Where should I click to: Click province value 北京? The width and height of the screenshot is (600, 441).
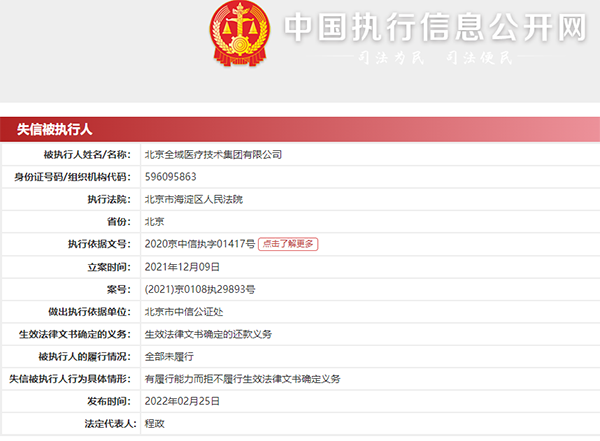click(155, 222)
